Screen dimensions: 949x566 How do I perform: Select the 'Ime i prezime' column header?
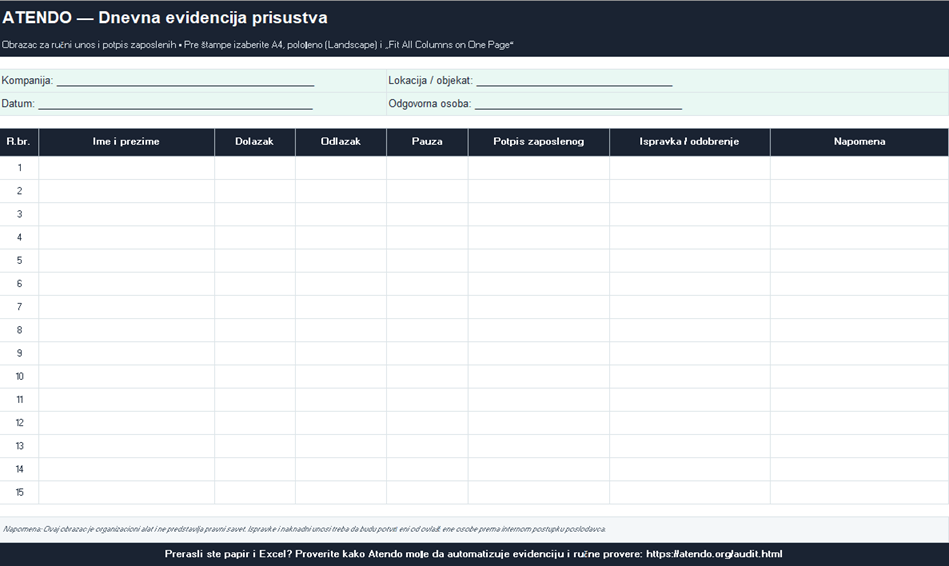click(126, 142)
